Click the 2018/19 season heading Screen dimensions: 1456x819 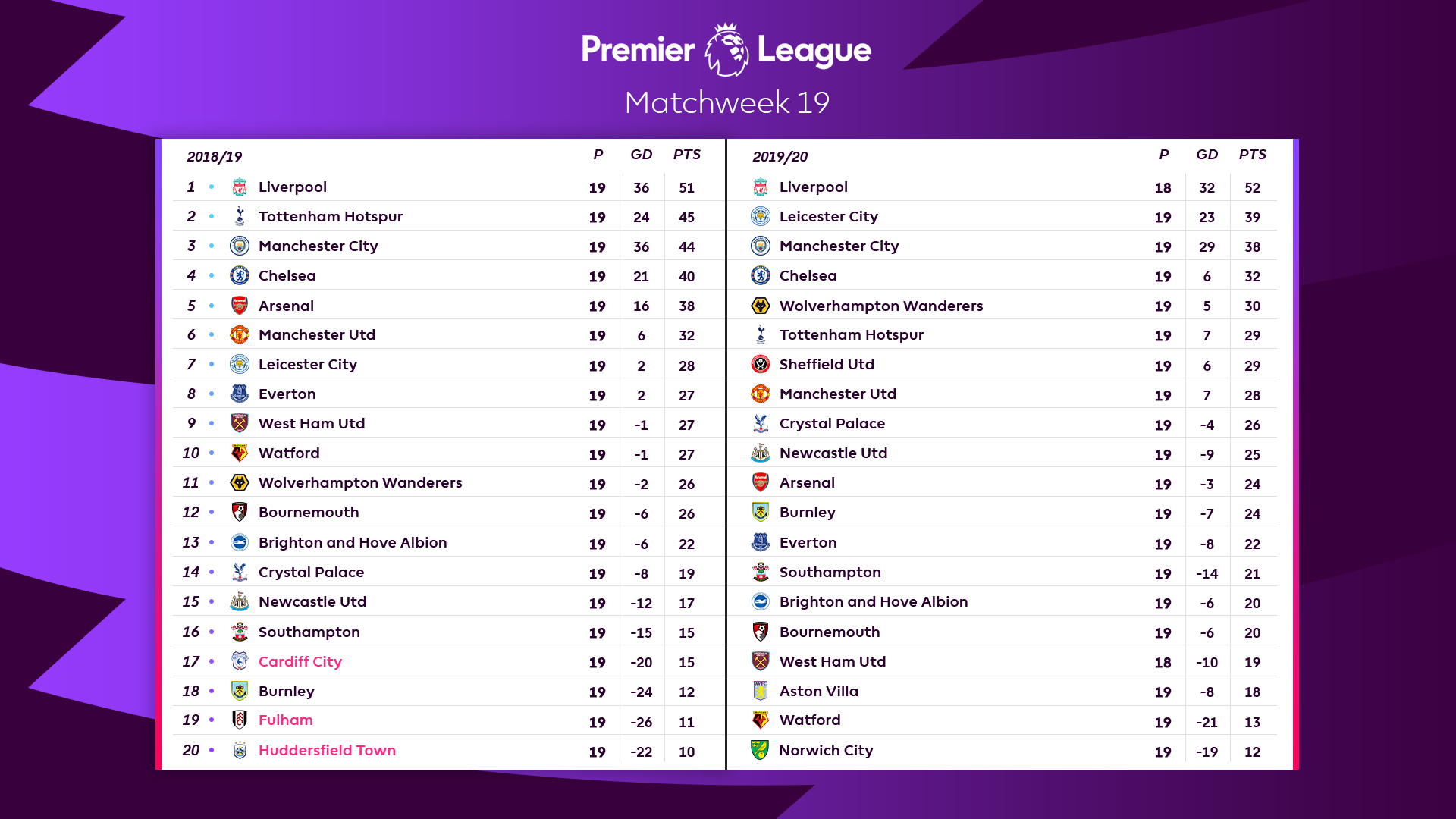[215, 156]
